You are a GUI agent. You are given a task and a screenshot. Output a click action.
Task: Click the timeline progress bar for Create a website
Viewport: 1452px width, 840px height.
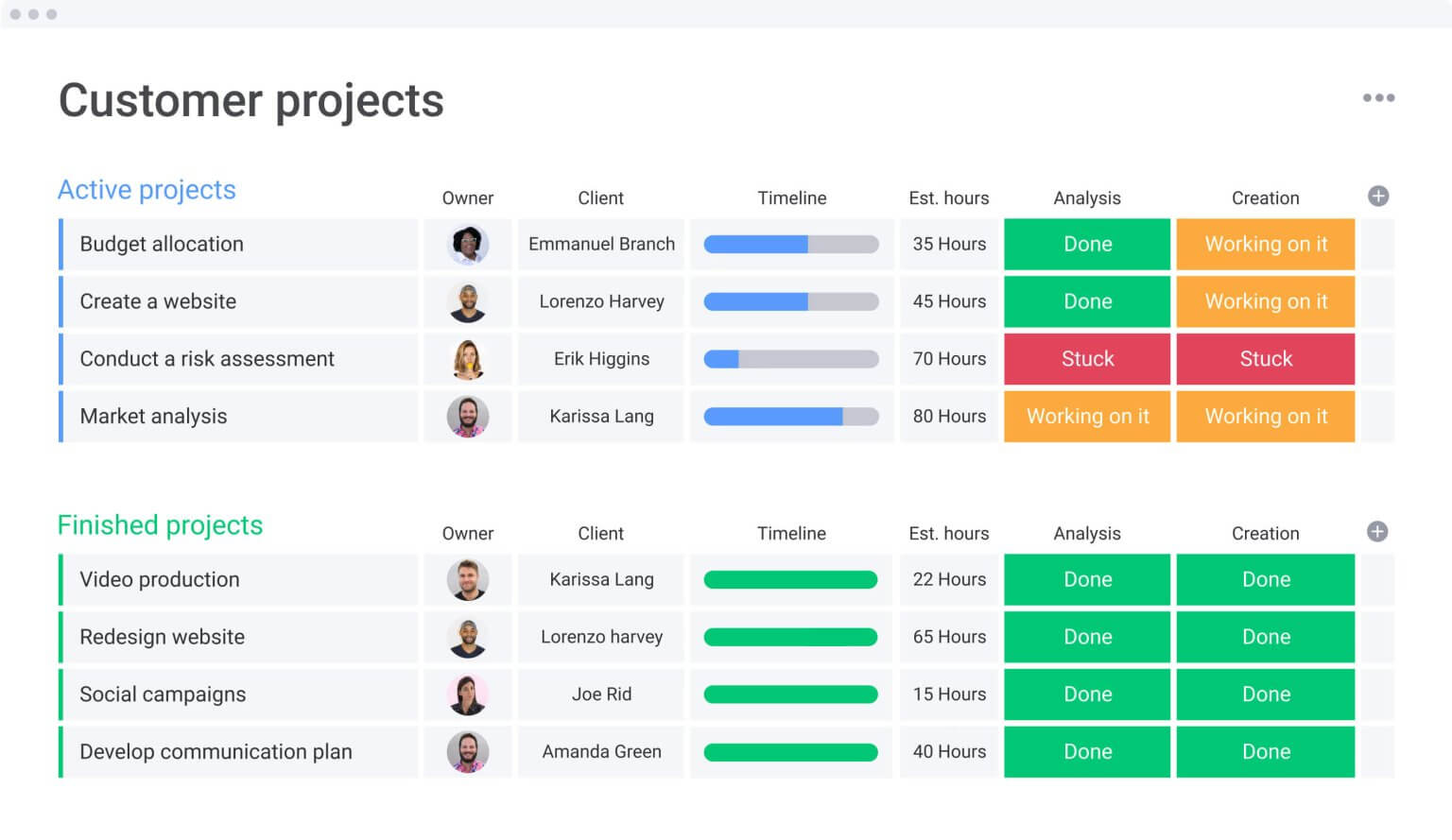(791, 301)
